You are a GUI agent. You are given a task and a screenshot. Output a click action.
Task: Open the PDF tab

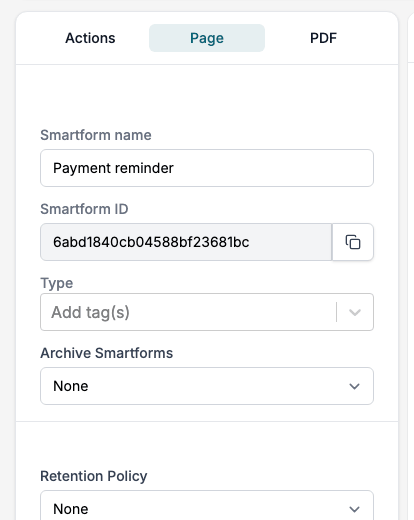tap(323, 38)
